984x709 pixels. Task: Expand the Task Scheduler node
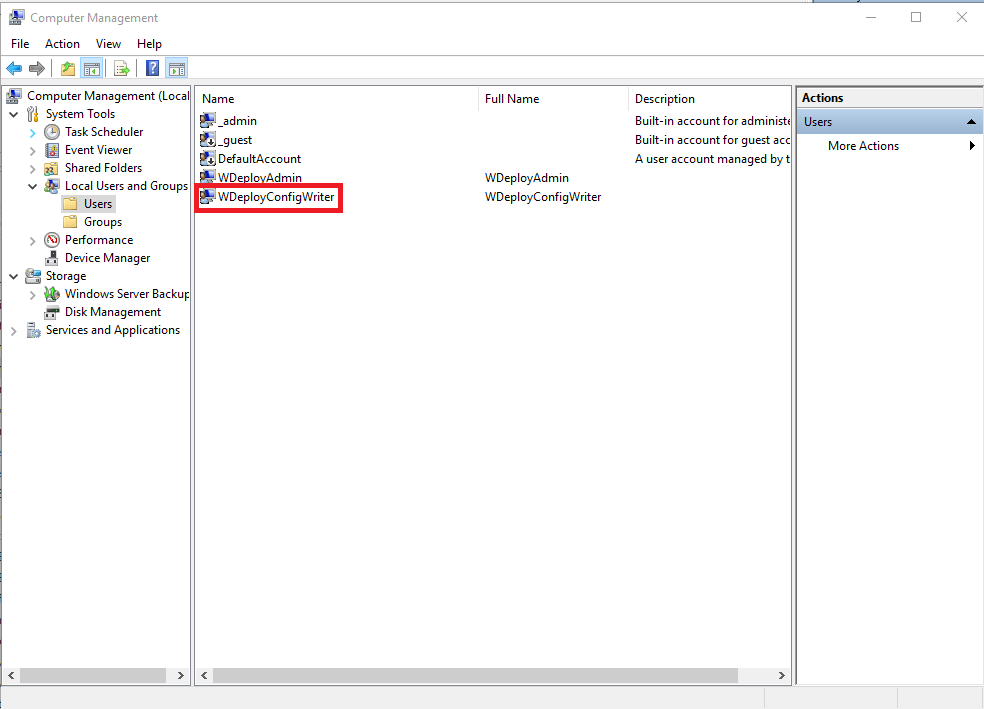(32, 132)
